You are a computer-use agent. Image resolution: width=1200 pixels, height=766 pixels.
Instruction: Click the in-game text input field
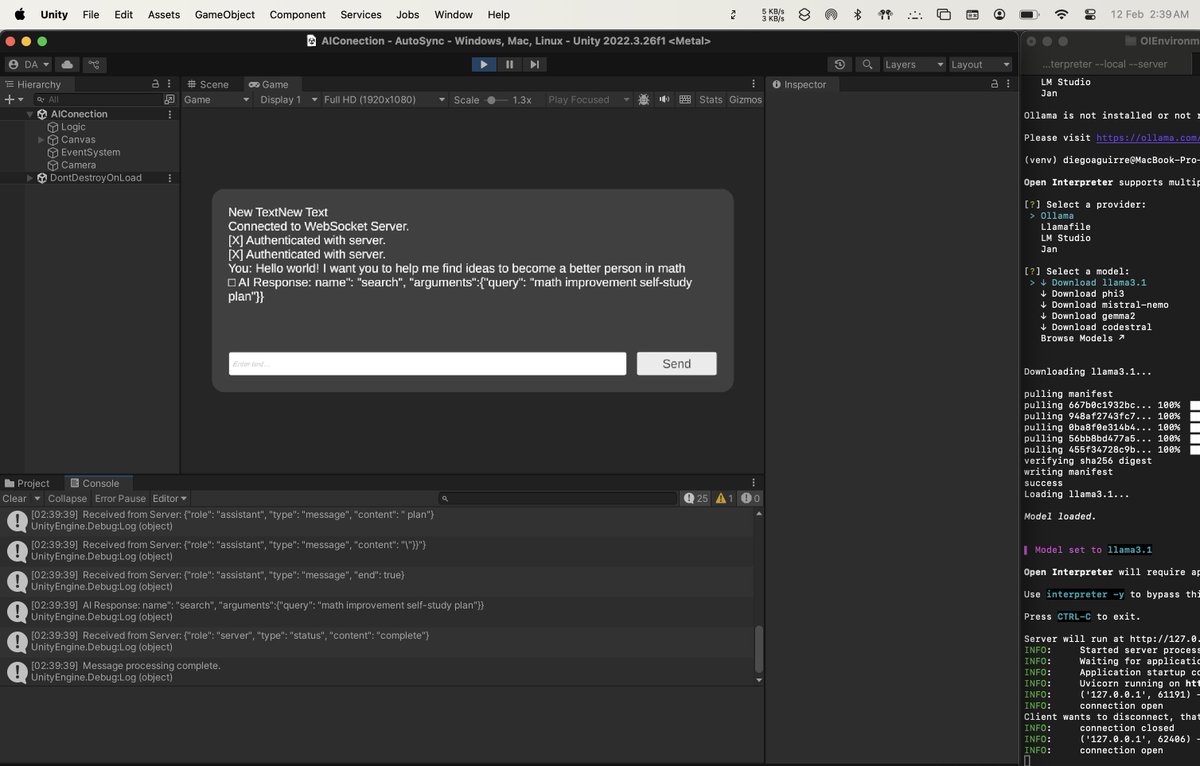point(427,364)
